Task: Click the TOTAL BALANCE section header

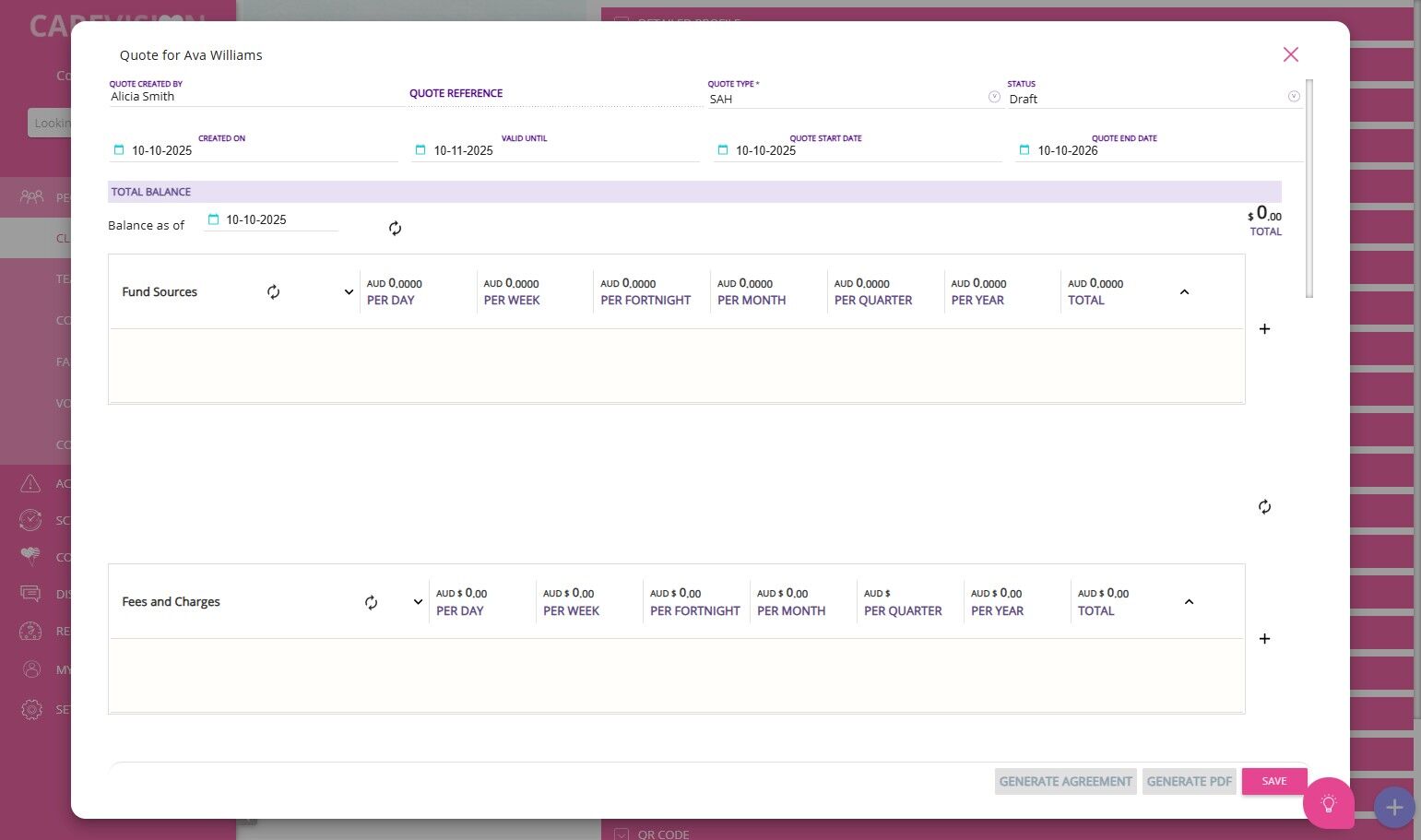Action: [x=694, y=192]
